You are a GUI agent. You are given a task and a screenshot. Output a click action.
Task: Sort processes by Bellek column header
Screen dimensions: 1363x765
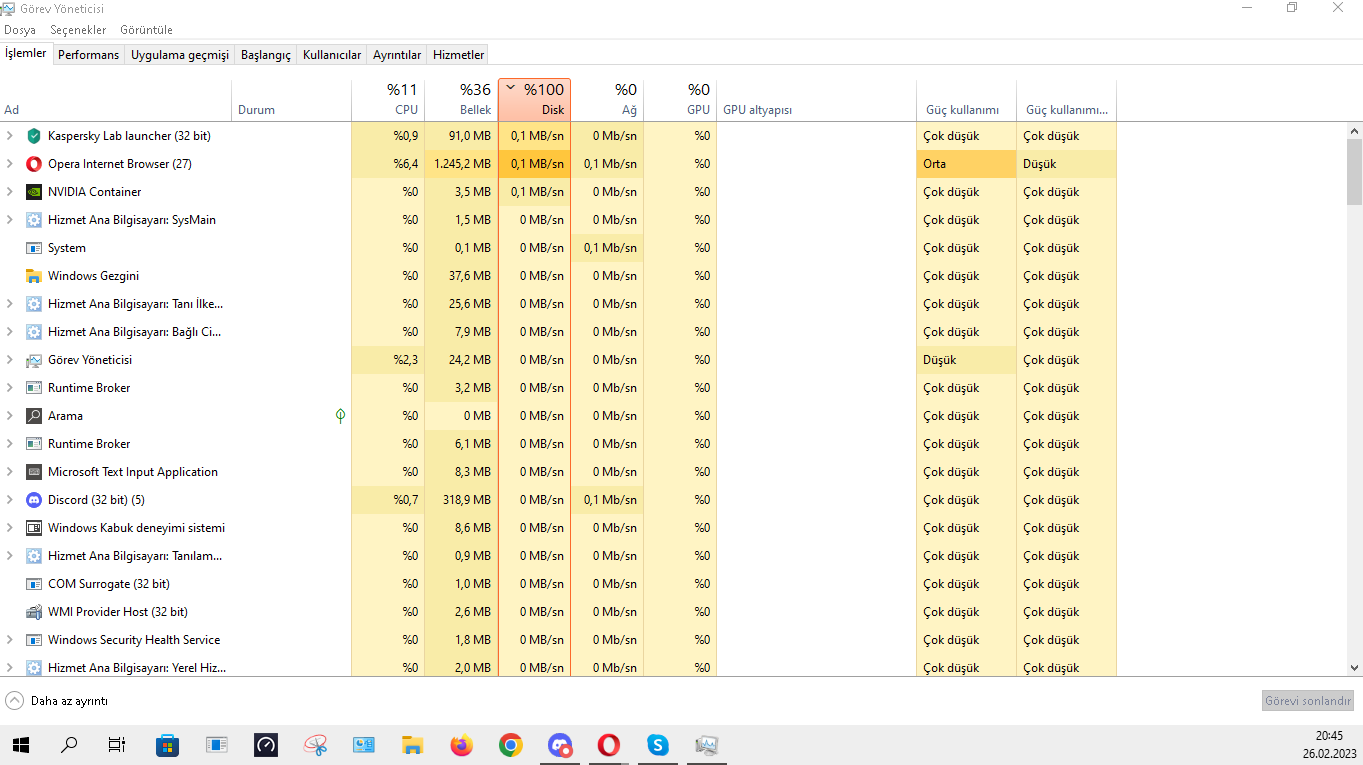coord(461,100)
